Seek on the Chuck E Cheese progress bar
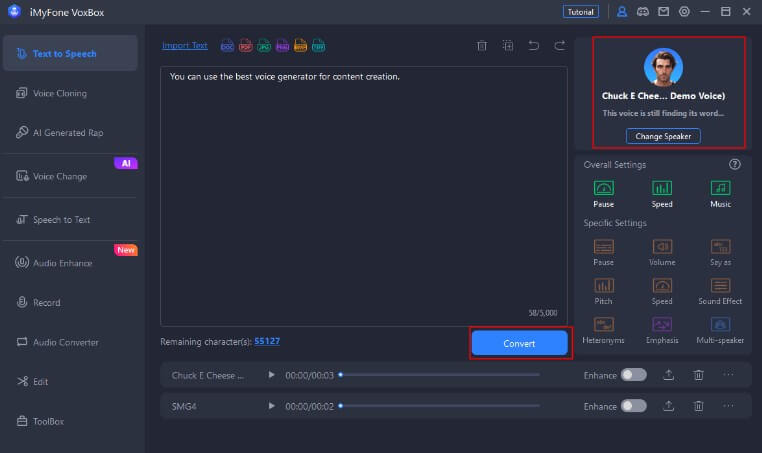762x453 pixels. (439, 375)
